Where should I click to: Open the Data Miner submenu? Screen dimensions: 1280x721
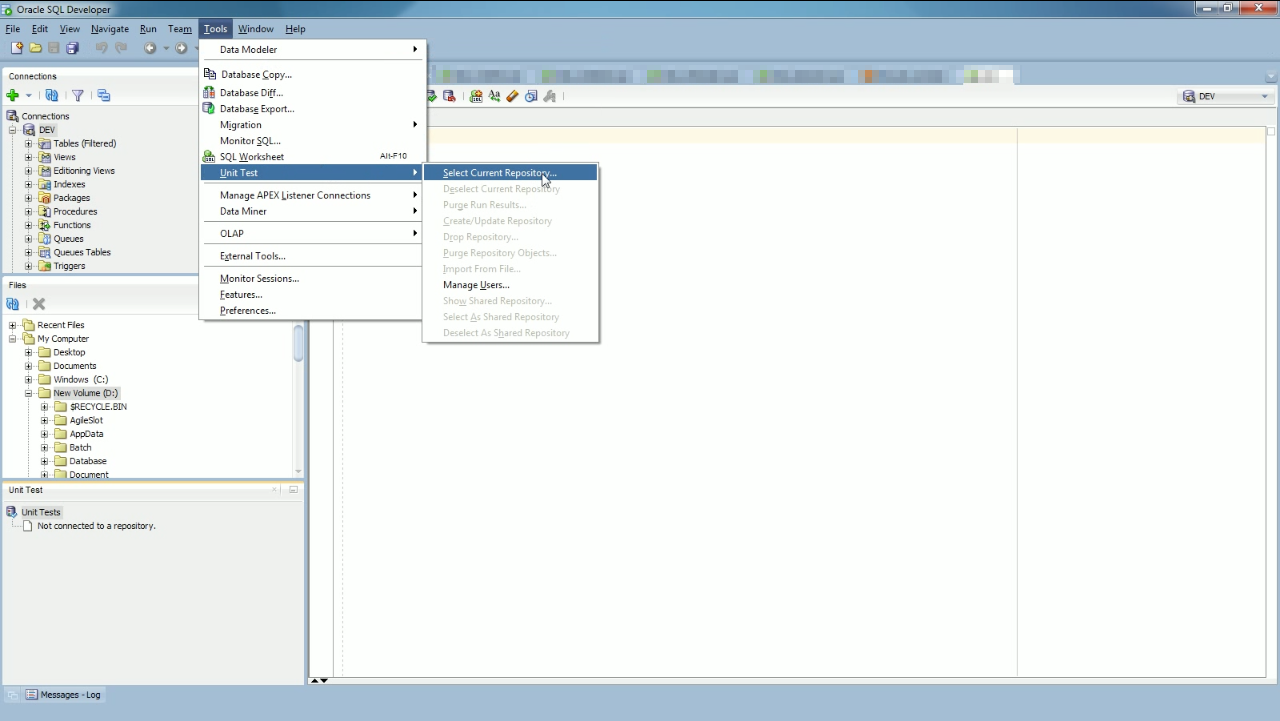312,211
